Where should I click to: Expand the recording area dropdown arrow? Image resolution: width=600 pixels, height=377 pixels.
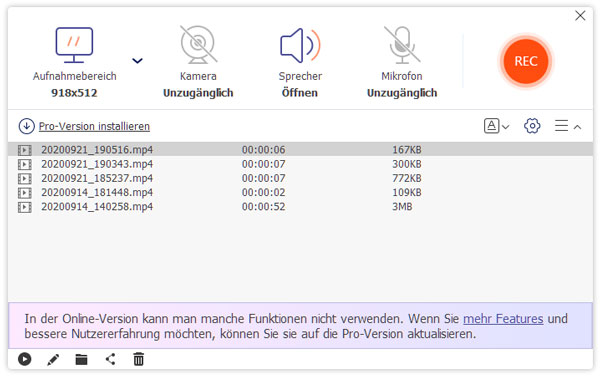(137, 60)
